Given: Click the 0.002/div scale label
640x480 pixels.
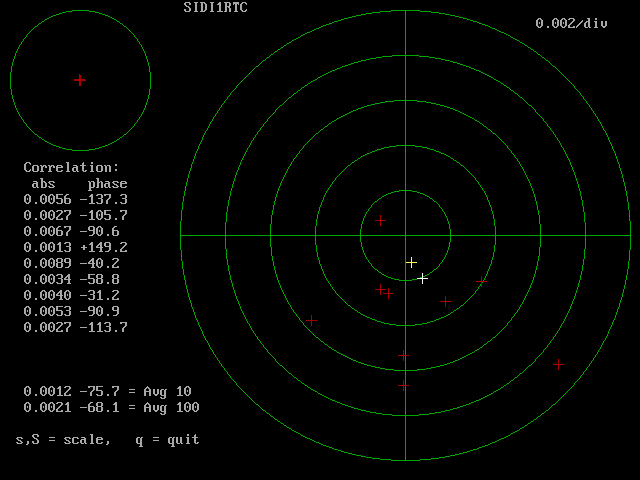Looking at the screenshot, I should [x=571, y=23].
